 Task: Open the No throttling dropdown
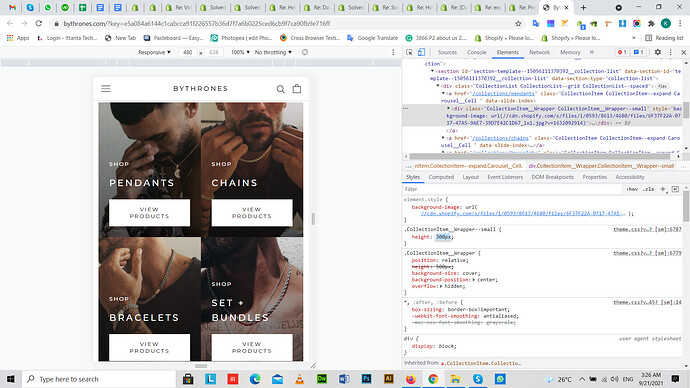(x=273, y=52)
